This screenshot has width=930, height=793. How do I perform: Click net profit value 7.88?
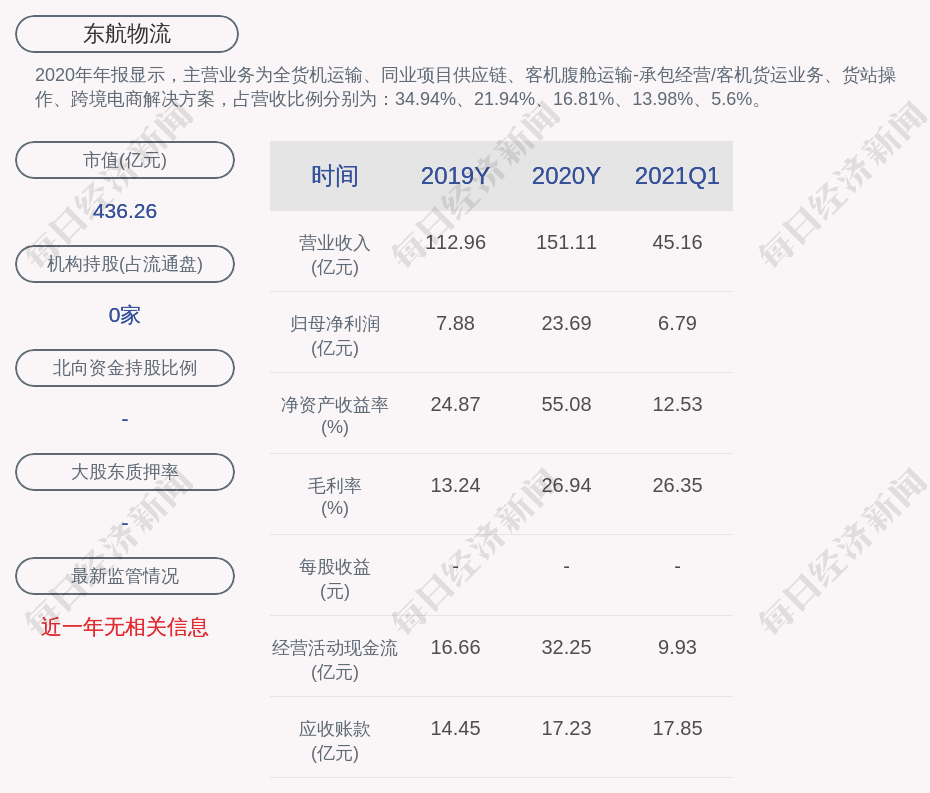[456, 323]
